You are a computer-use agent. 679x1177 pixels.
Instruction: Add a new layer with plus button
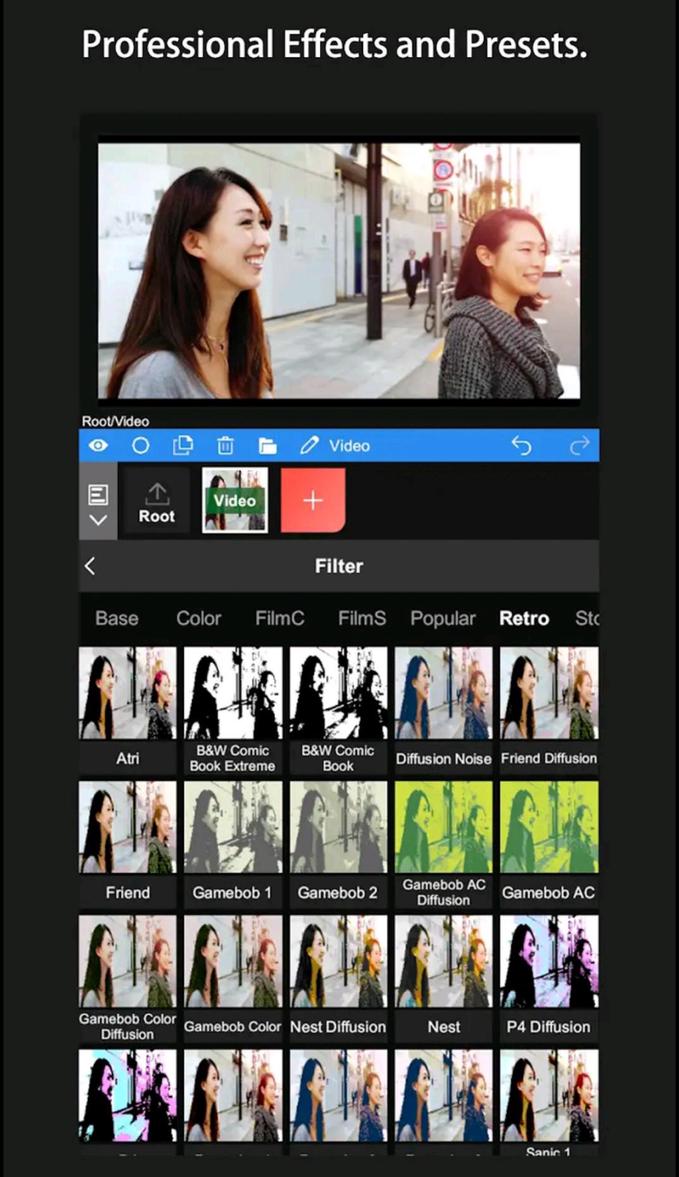pyautogui.click(x=313, y=500)
